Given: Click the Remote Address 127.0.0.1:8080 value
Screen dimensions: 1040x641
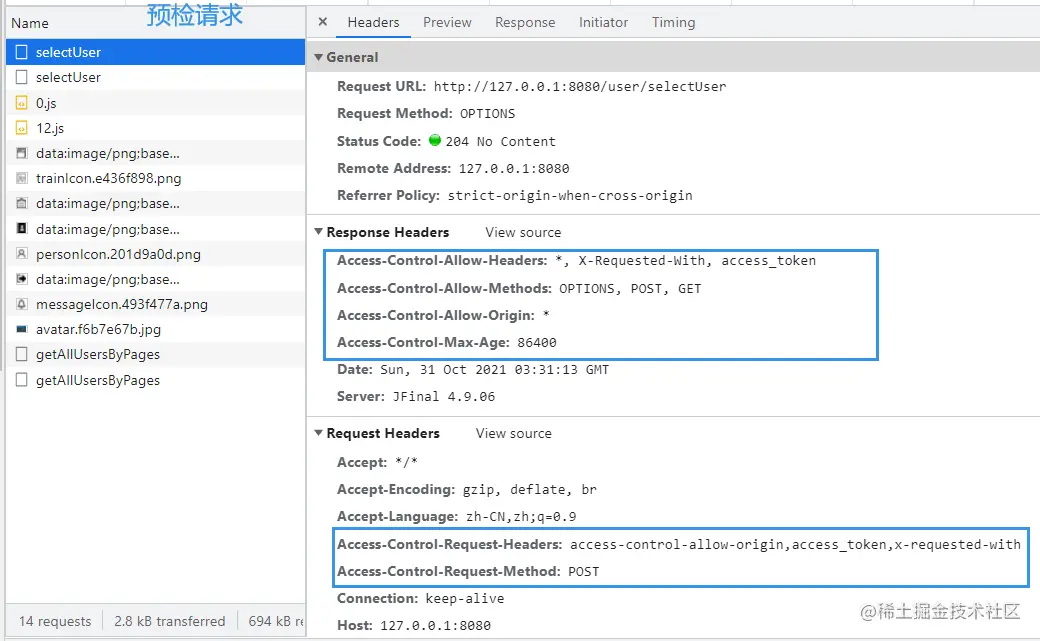Looking at the screenshot, I should [514, 169].
